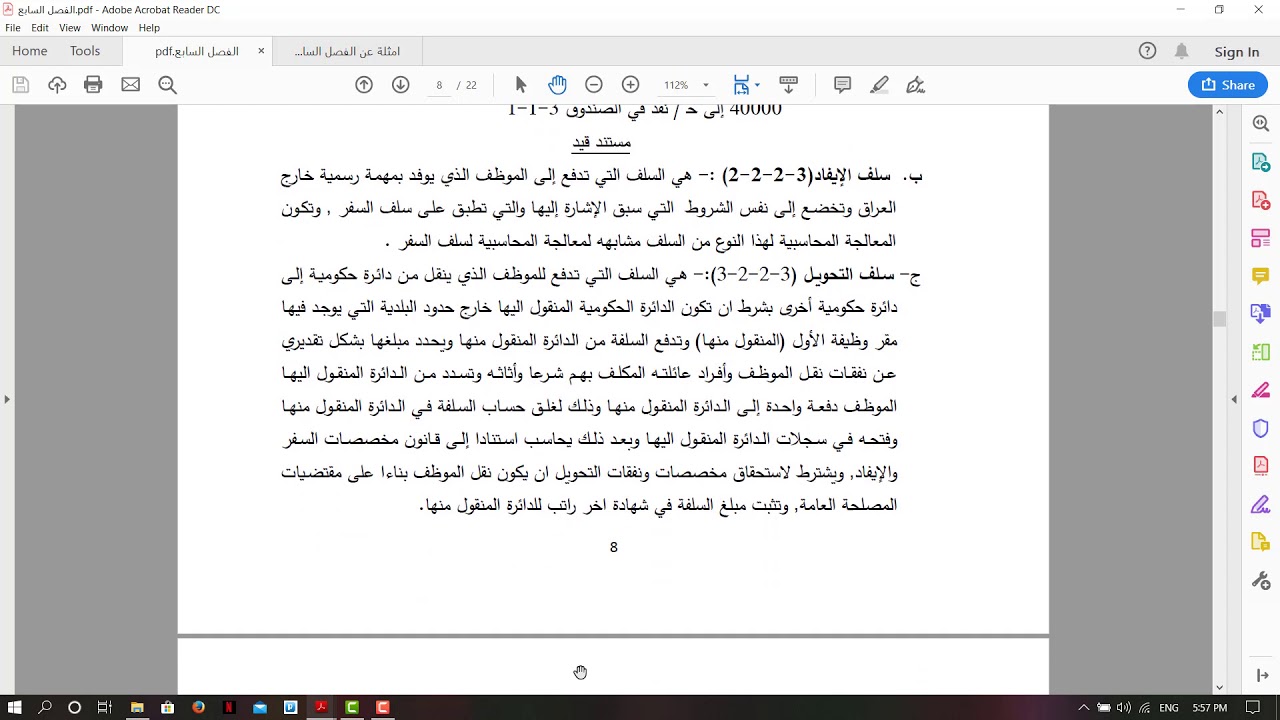Open Edit PDF tool in right pane
The image size is (1280, 720).
click(x=1260, y=238)
